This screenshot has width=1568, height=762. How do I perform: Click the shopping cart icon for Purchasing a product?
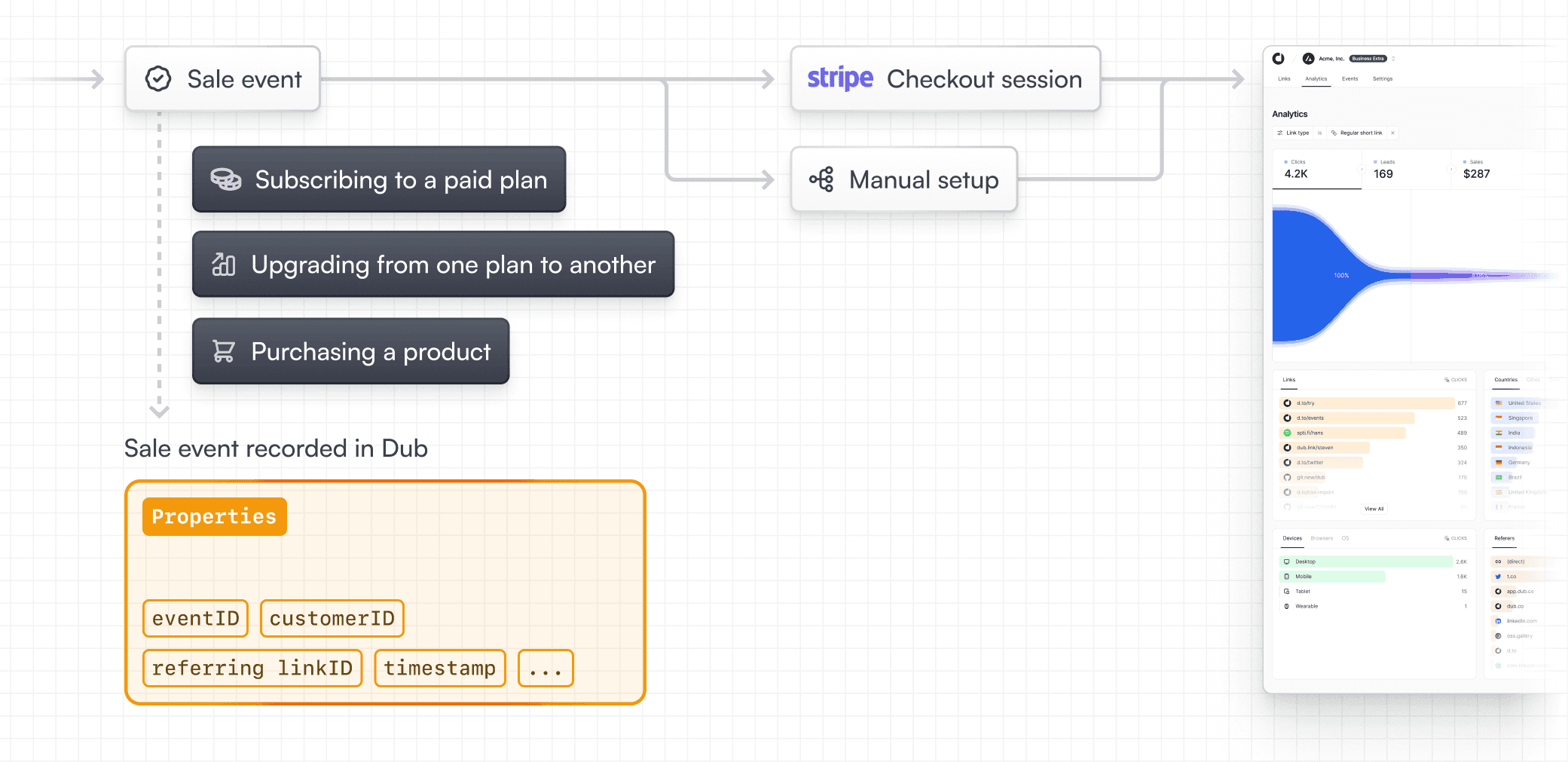[x=224, y=351]
